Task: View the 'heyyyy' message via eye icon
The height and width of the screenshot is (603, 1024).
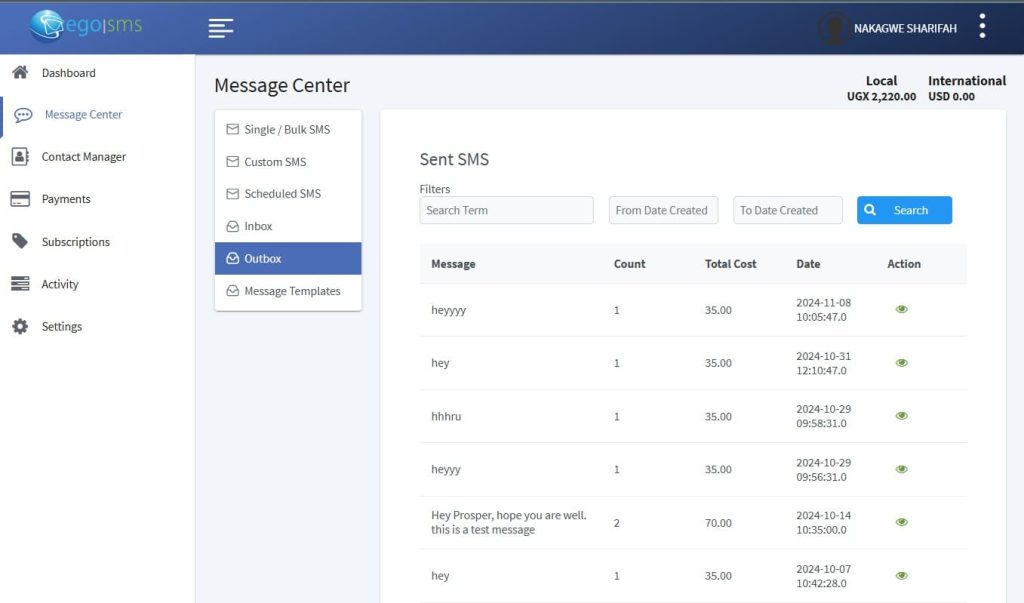Action: coord(901,310)
